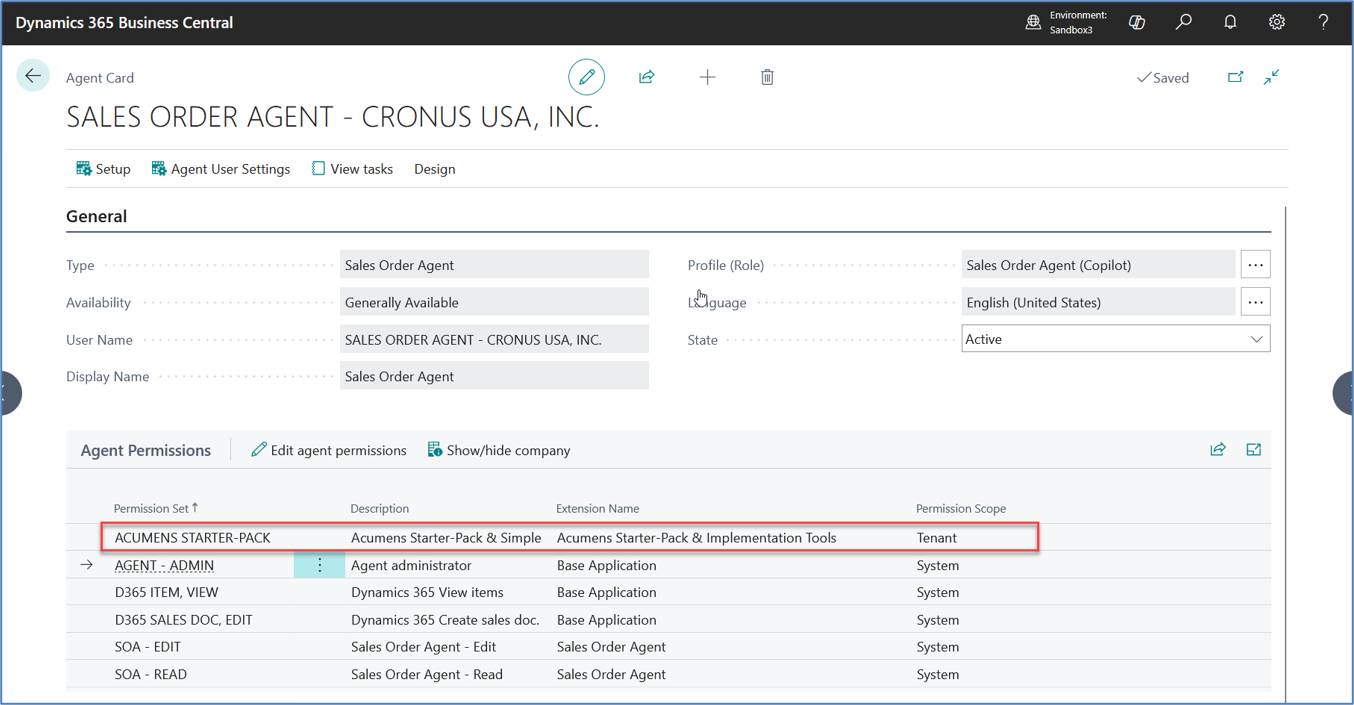The image size is (1354, 705).
Task: Select D365 SALES DOC, EDIT permission set
Action: click(183, 619)
